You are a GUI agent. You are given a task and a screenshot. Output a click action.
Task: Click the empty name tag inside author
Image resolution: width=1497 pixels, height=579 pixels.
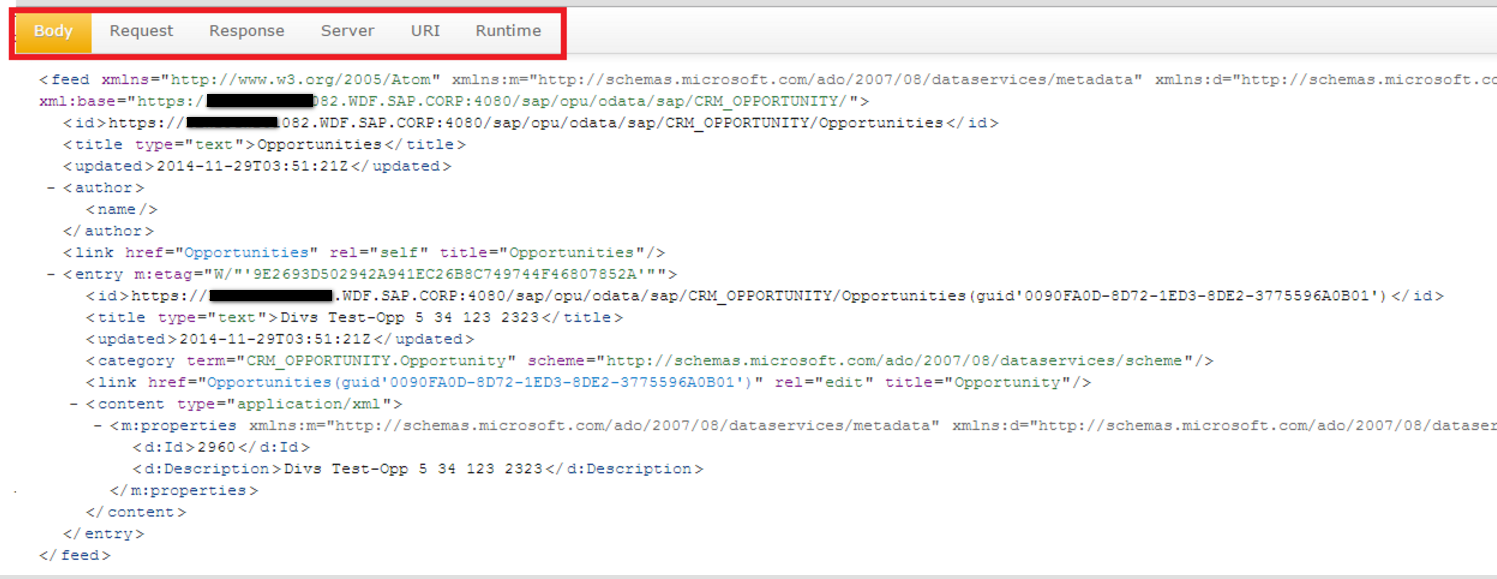tap(122, 210)
